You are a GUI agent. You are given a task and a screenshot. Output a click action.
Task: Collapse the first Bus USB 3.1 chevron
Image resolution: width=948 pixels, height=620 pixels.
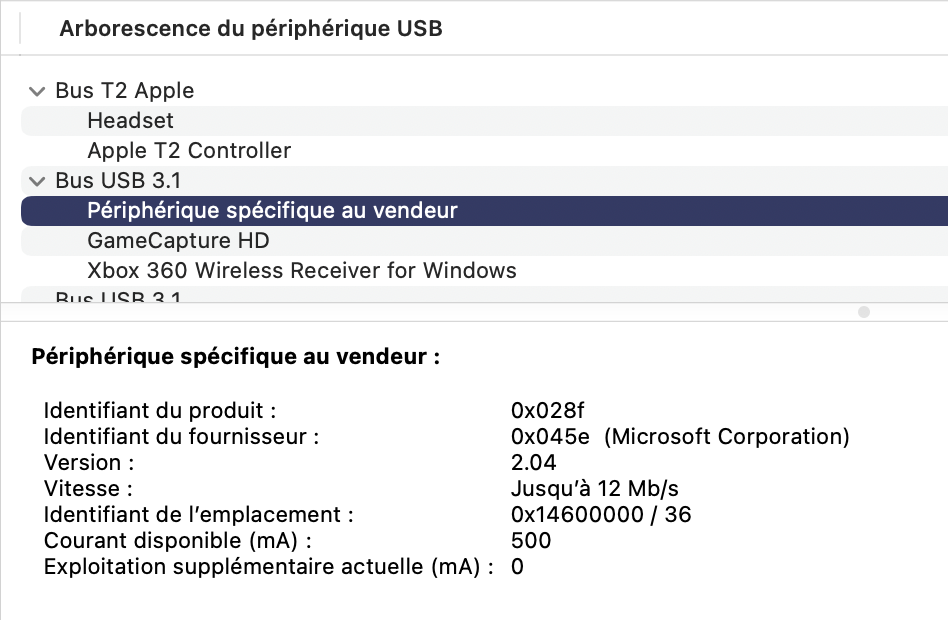38,181
